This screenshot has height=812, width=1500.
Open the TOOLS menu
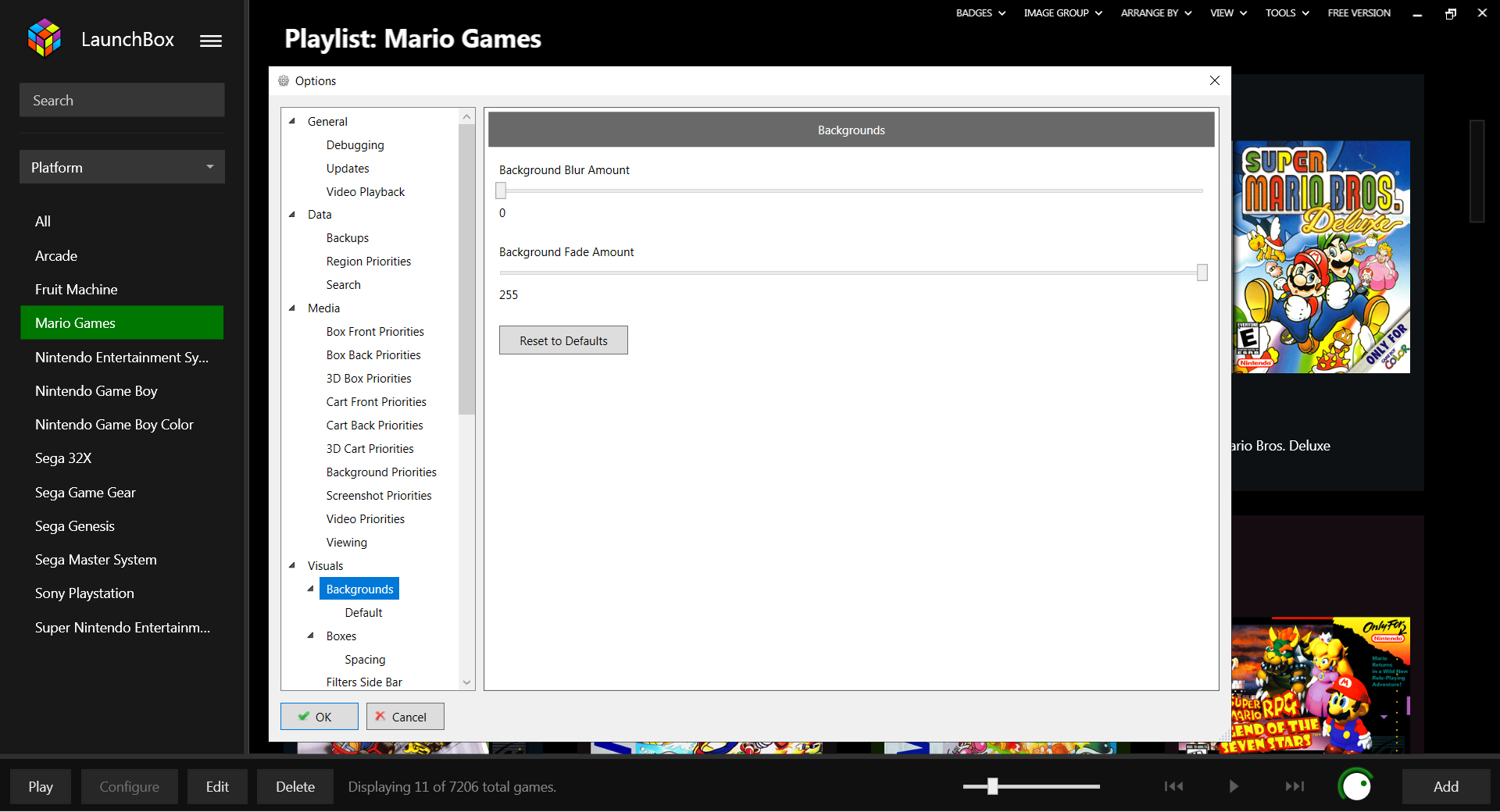(1287, 12)
